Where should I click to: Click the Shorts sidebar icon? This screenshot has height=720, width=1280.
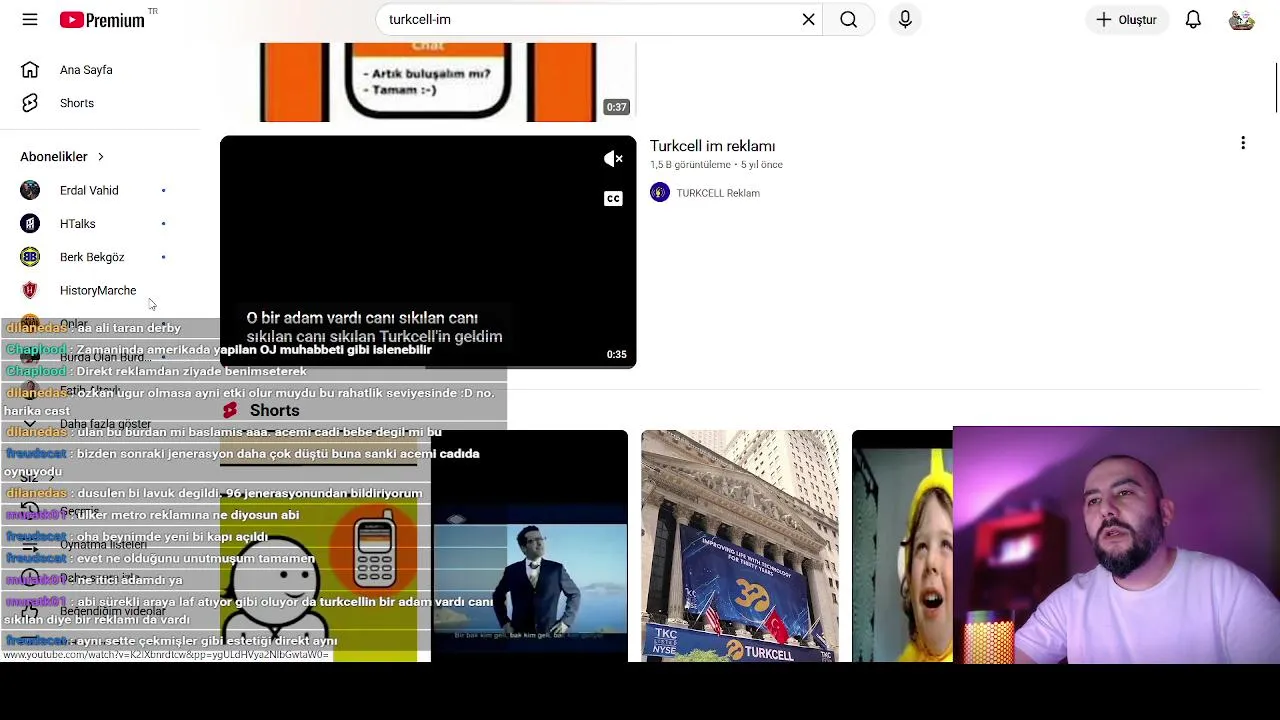[x=30, y=103]
